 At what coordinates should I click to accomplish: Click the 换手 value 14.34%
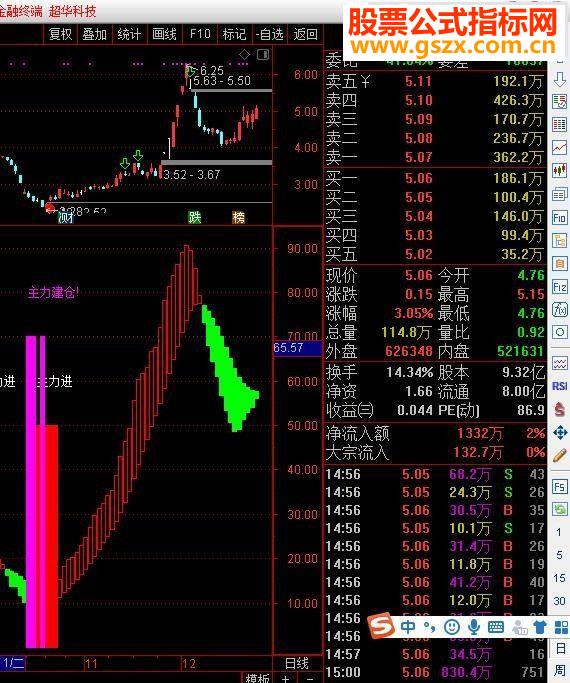(x=409, y=372)
